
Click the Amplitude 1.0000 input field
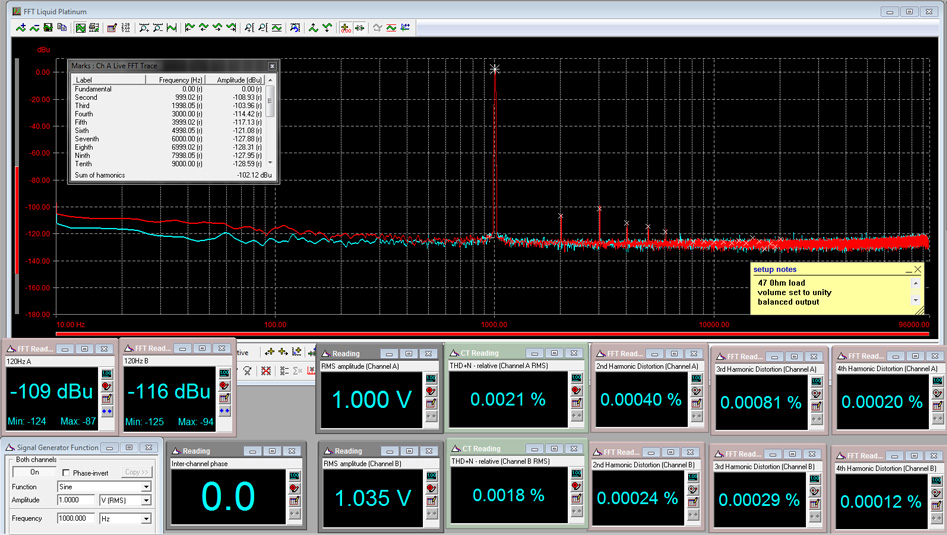point(76,500)
